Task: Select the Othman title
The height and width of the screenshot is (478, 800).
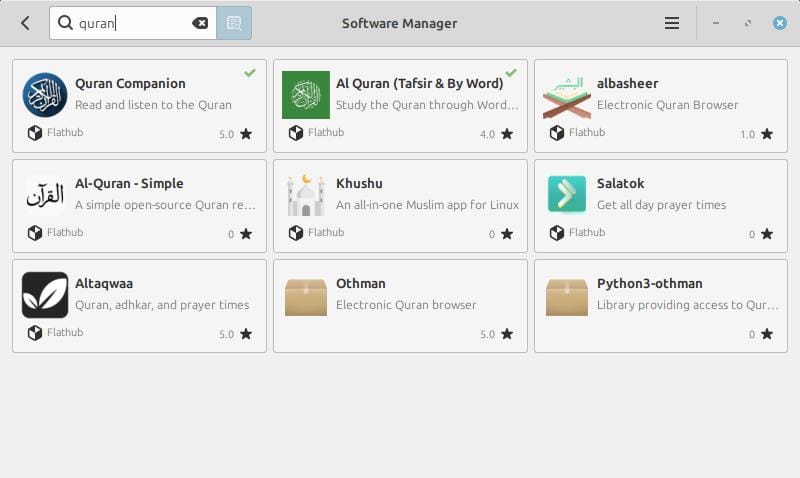Action: tap(361, 283)
